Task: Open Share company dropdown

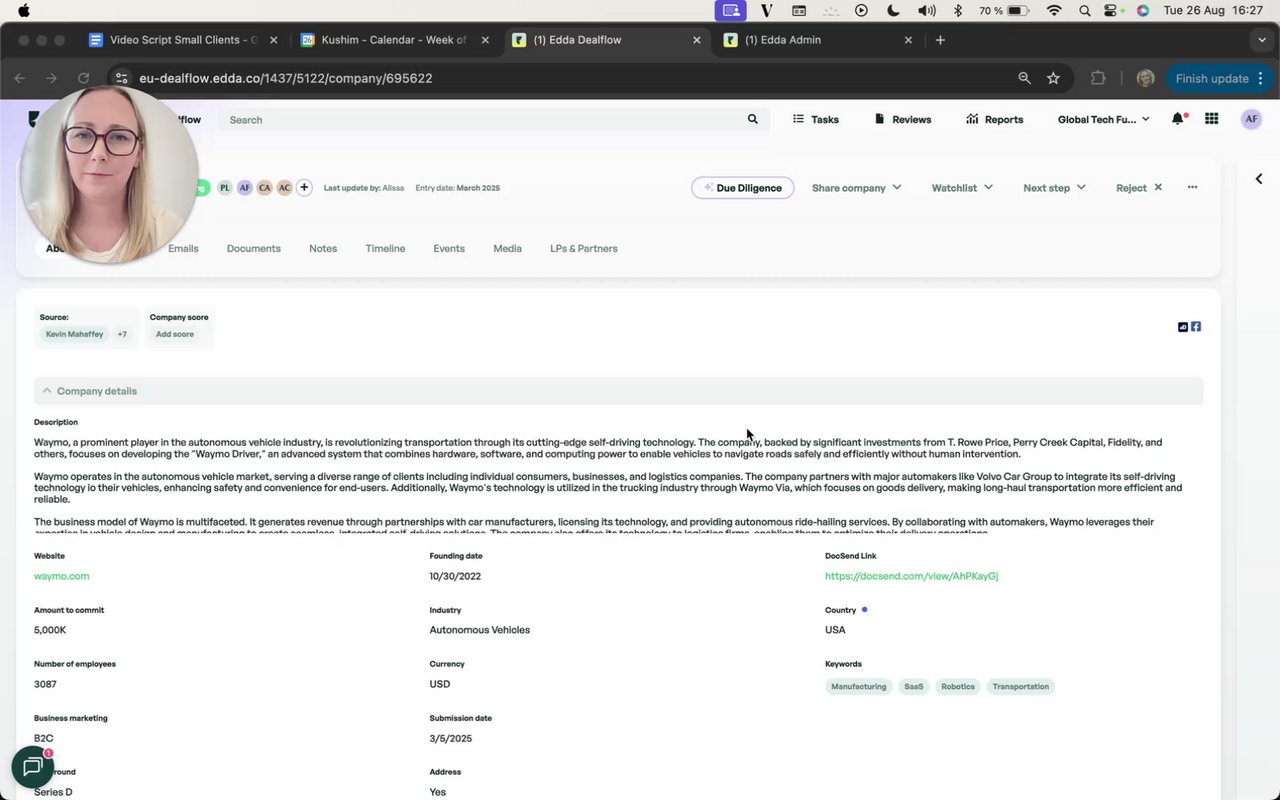Action: click(x=857, y=188)
